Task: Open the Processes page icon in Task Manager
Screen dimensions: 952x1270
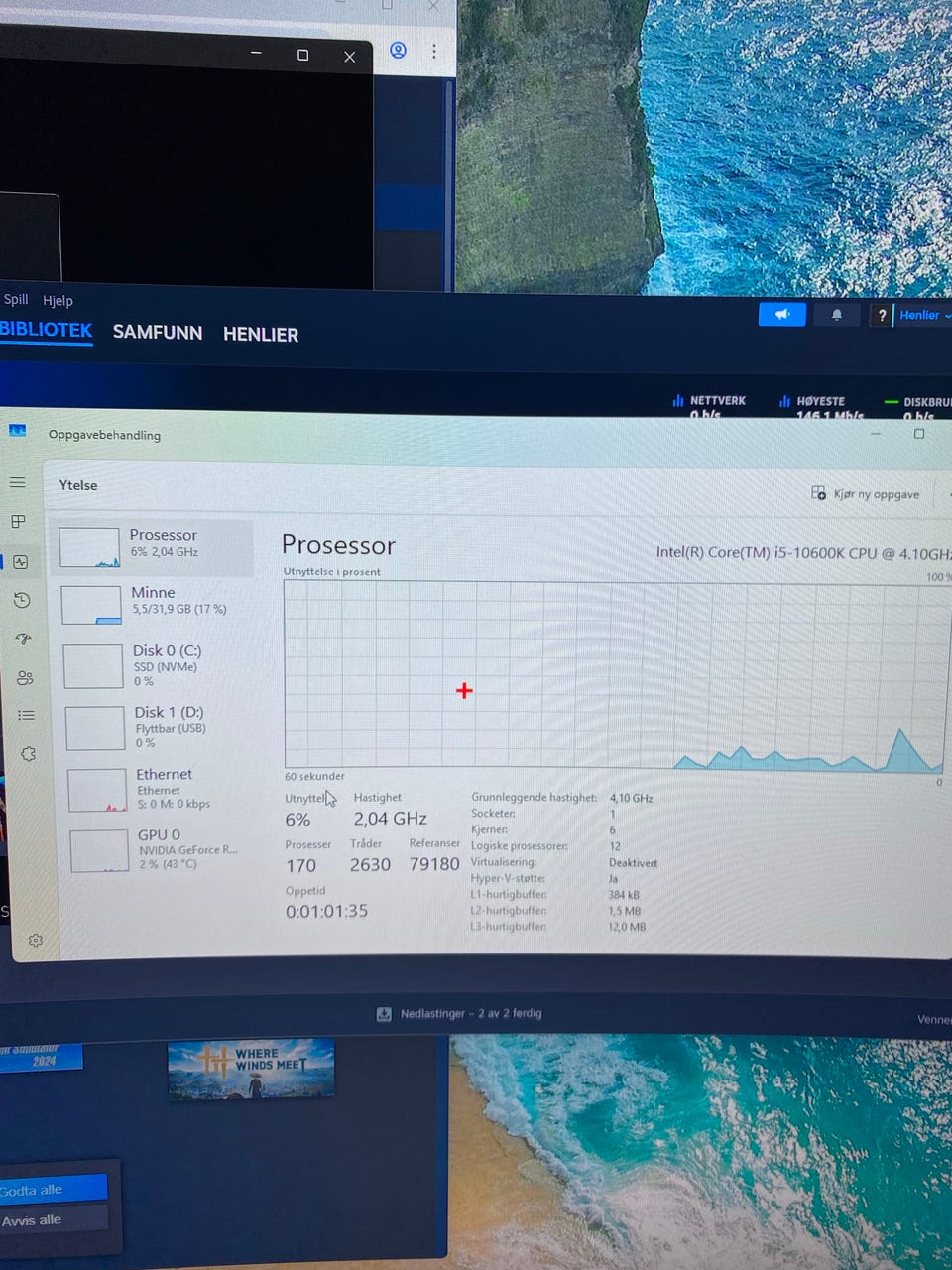Action: tap(18, 521)
